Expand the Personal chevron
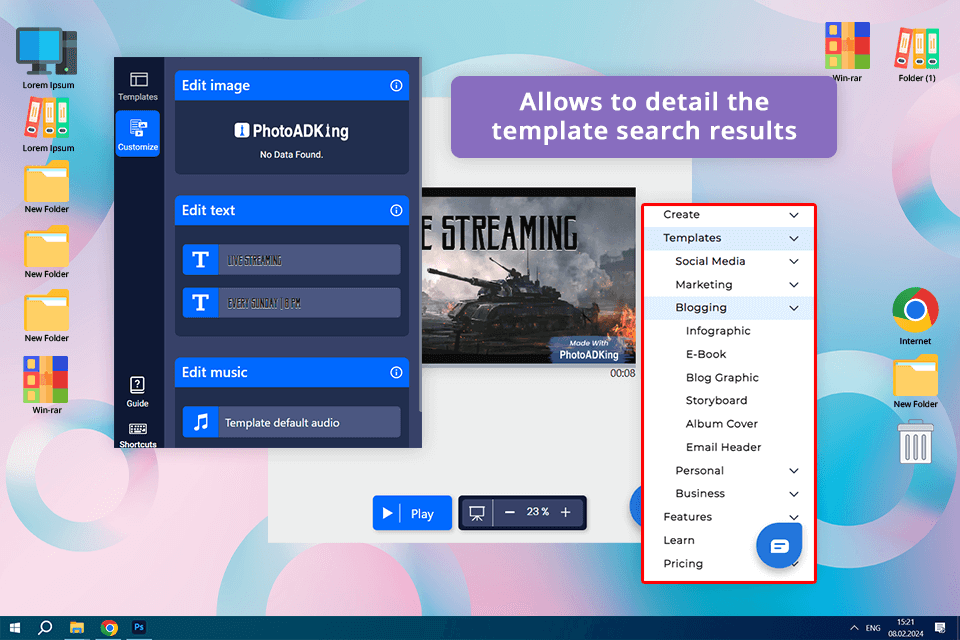The width and height of the screenshot is (960, 640). click(793, 471)
